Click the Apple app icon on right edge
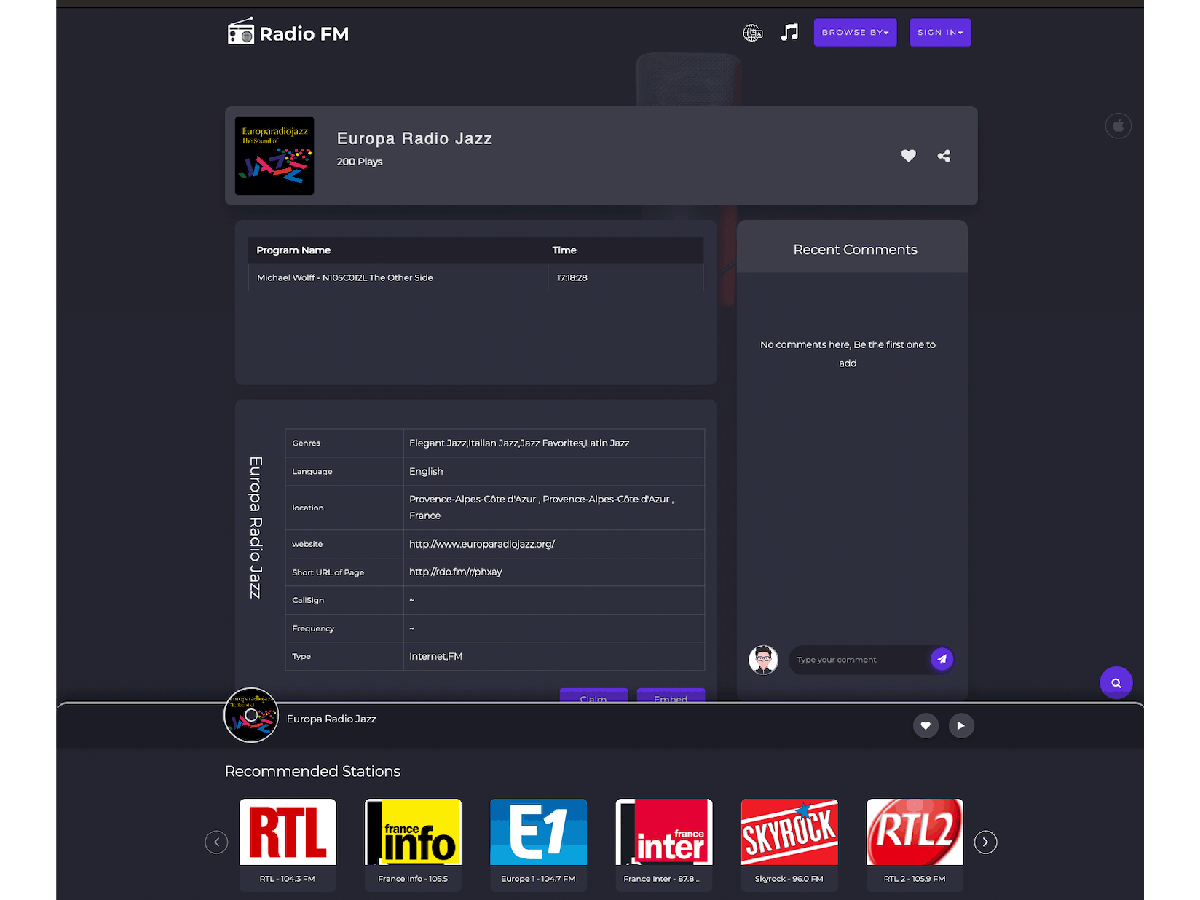 (1118, 126)
